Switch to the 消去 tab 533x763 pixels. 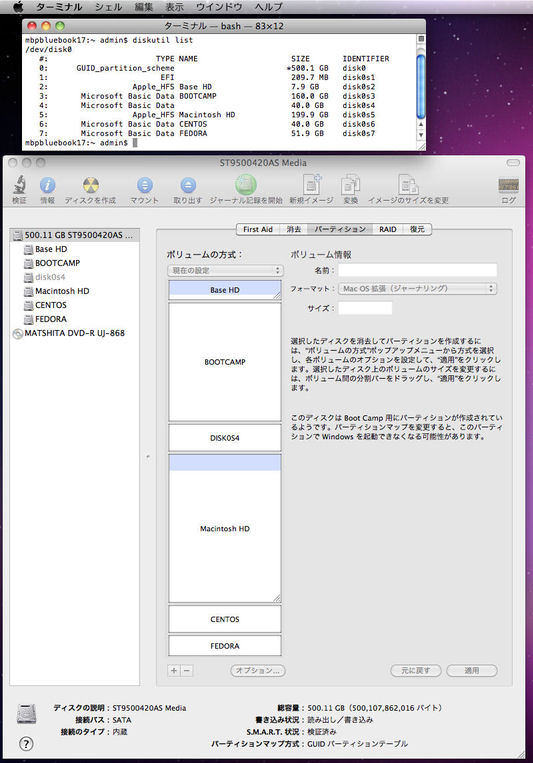pos(294,229)
